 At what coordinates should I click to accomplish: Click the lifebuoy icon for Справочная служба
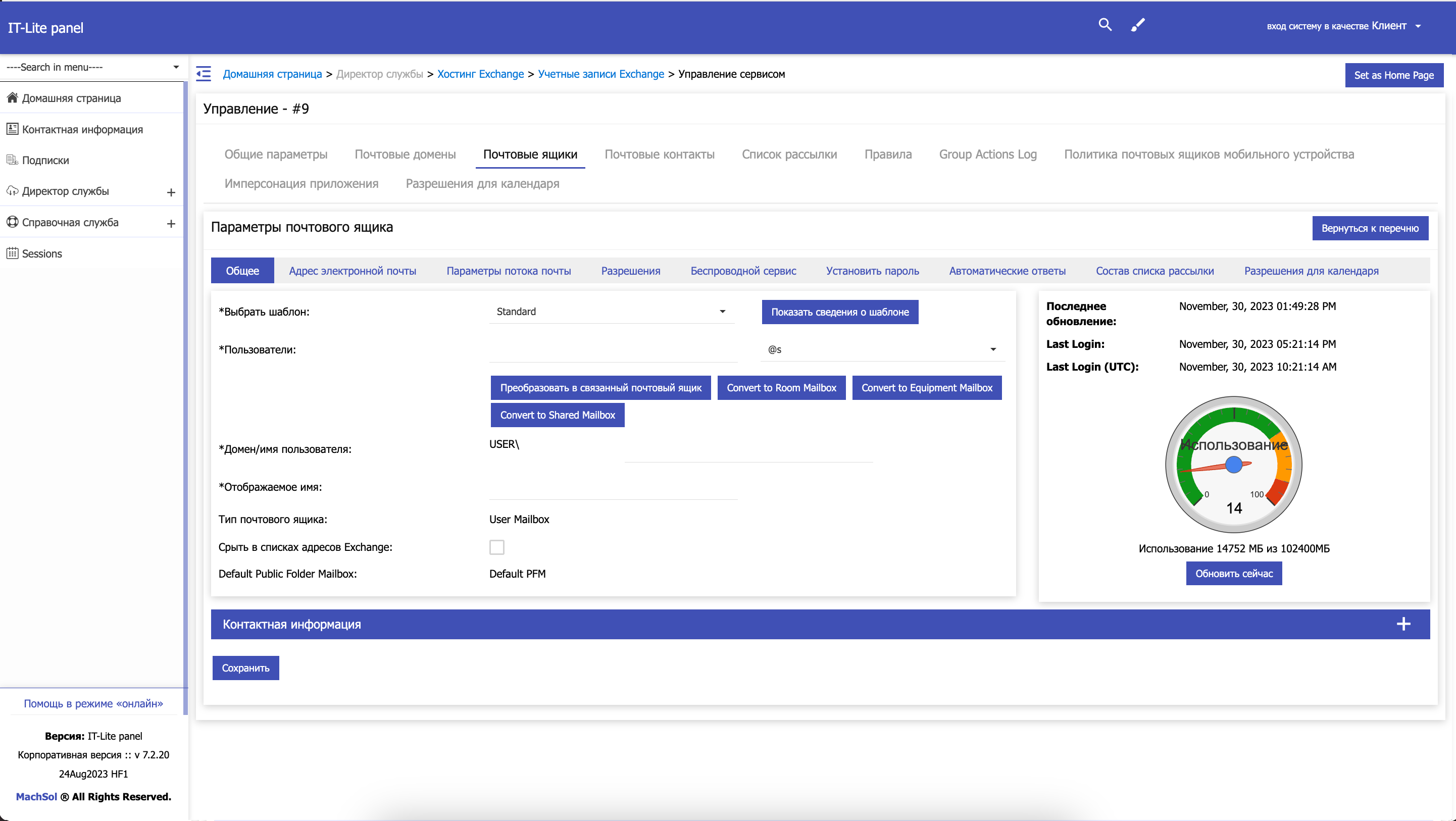13,222
